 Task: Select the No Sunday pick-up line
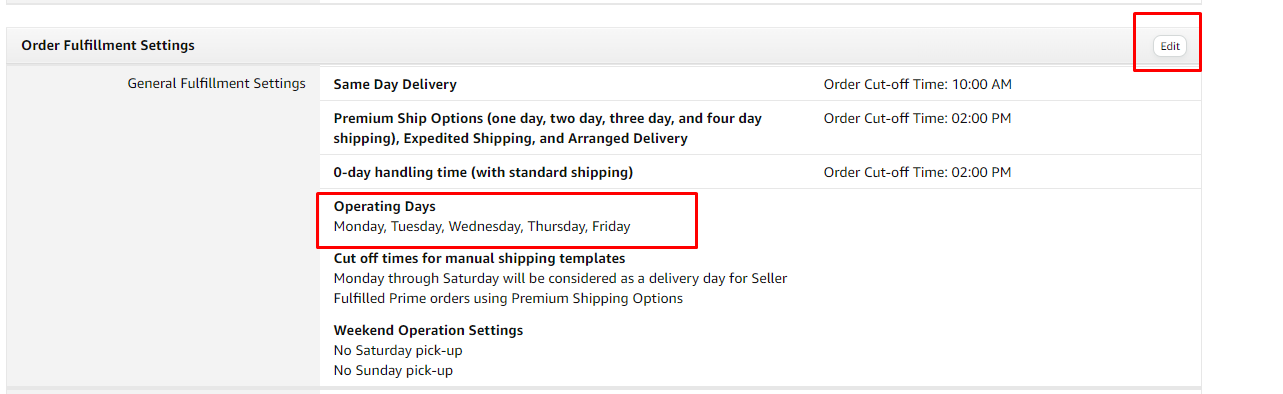(x=393, y=371)
